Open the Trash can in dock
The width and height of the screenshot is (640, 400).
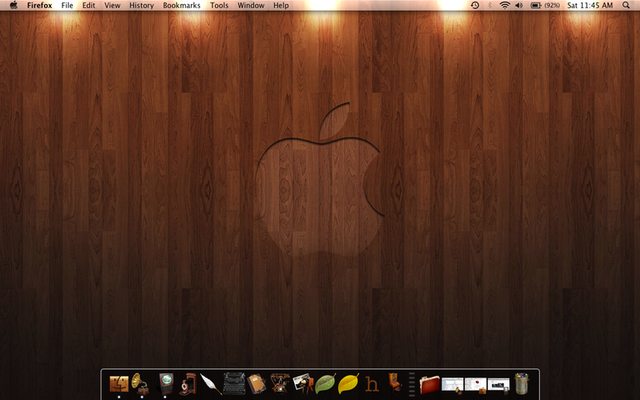tap(521, 384)
